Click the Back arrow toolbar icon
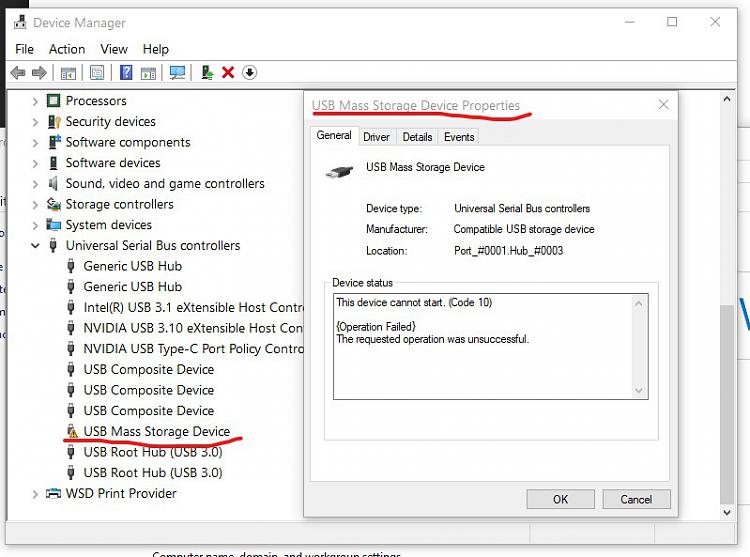 click(18, 73)
